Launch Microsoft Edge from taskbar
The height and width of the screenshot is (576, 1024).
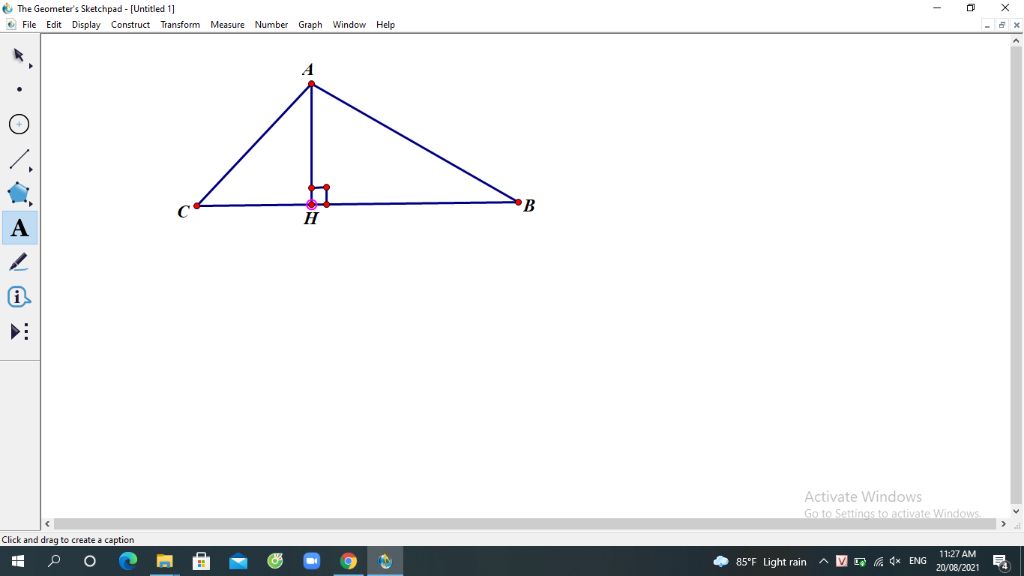pos(128,561)
